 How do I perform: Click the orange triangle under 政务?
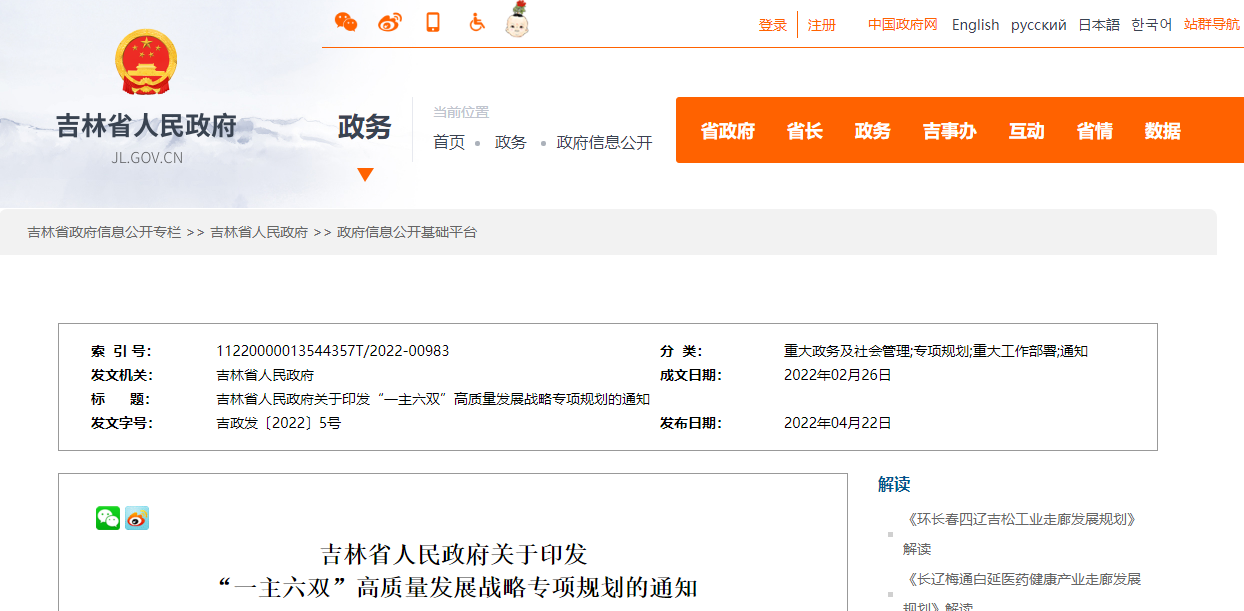tap(365, 175)
